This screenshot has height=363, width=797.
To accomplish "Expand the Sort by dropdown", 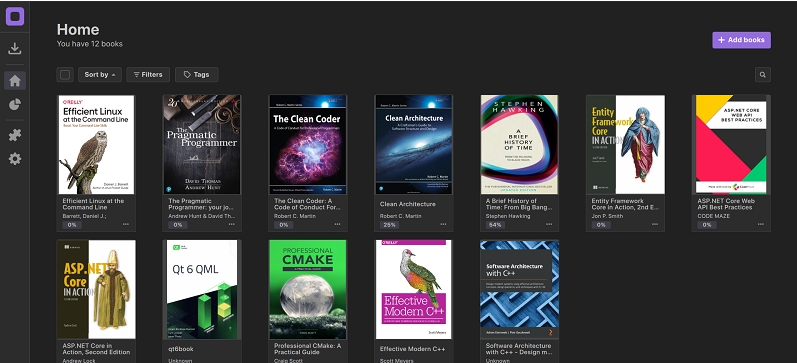I will (x=100, y=75).
